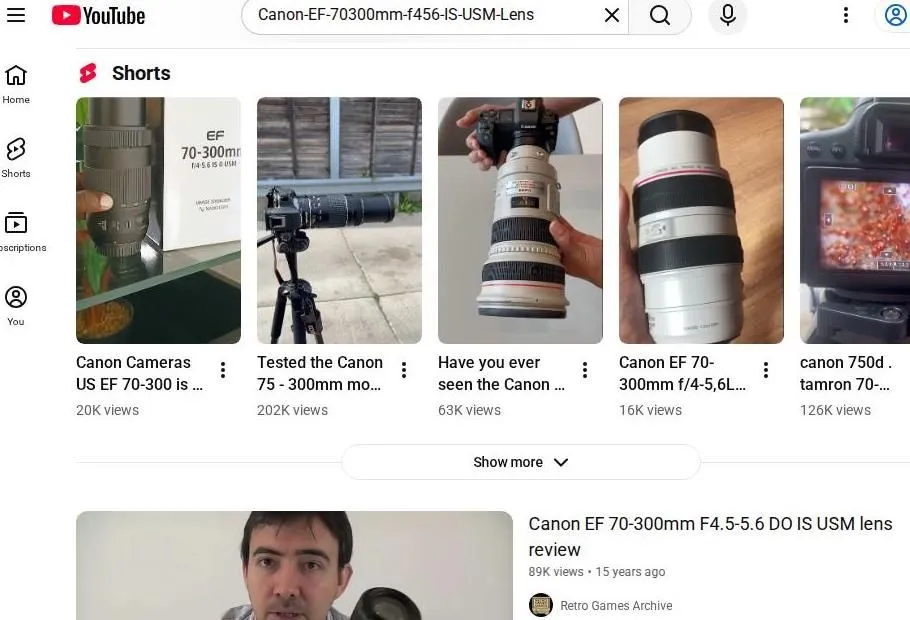This screenshot has width=910, height=620.
Task: Start voice search with microphone
Action: point(728,15)
